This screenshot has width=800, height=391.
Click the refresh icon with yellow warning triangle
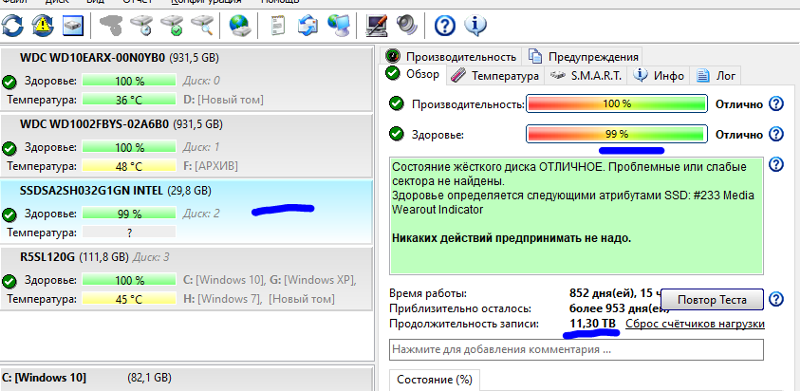coord(43,25)
